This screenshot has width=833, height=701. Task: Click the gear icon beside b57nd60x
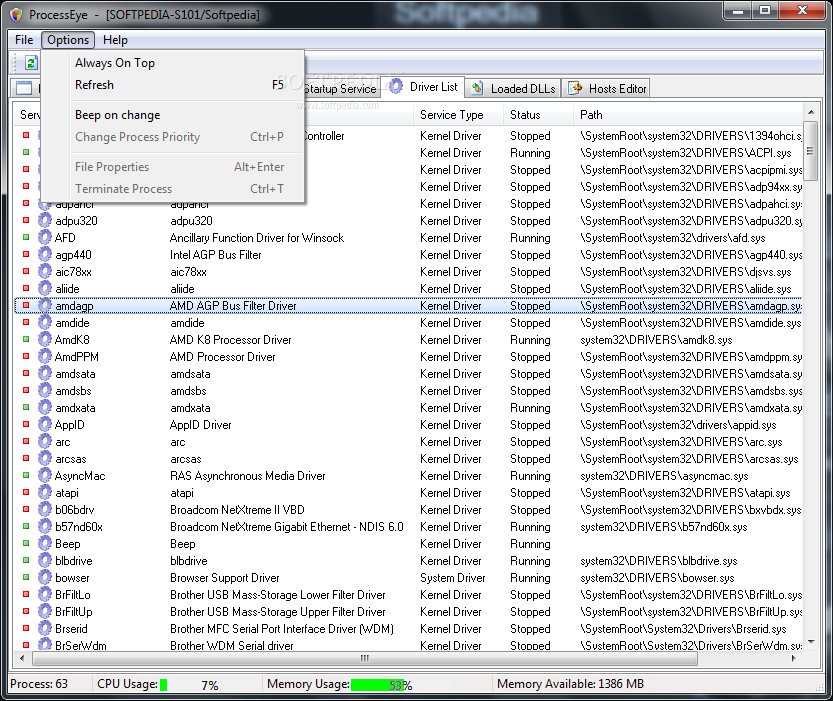click(x=45, y=526)
